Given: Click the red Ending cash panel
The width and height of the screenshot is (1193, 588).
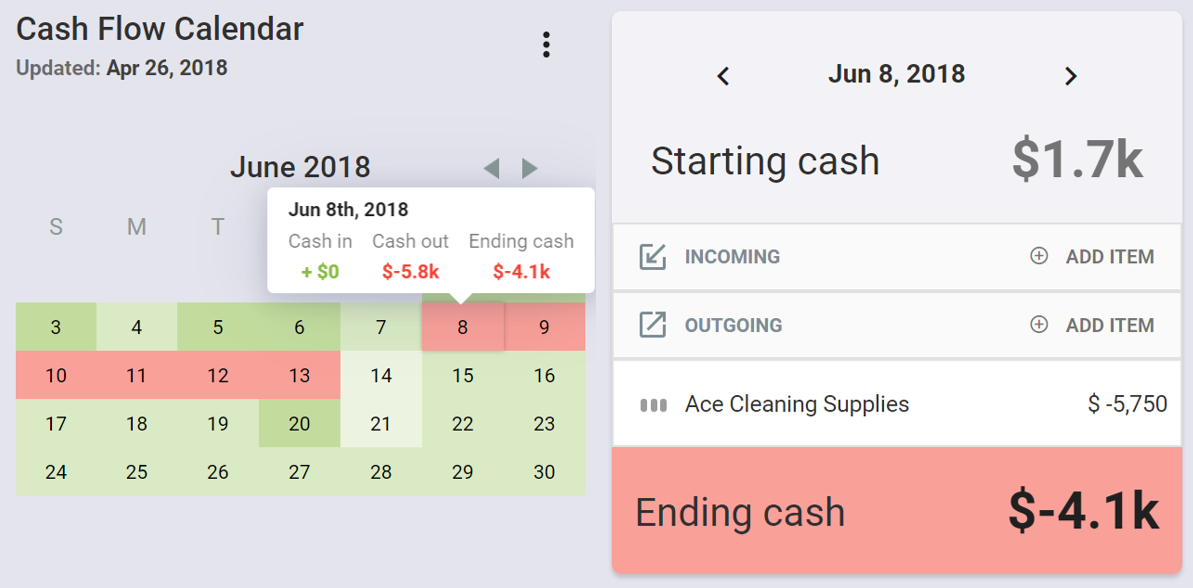Looking at the screenshot, I should pos(897,510).
